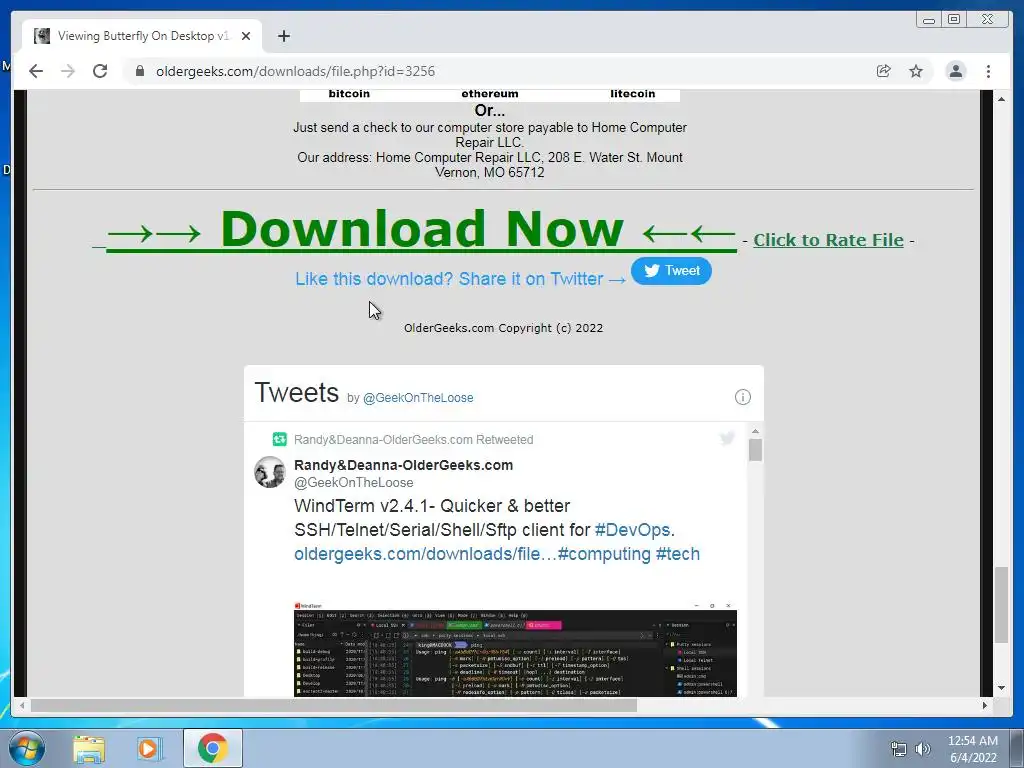The image size is (1024, 768).
Task: Click the litecoin label
Action: coord(632,93)
